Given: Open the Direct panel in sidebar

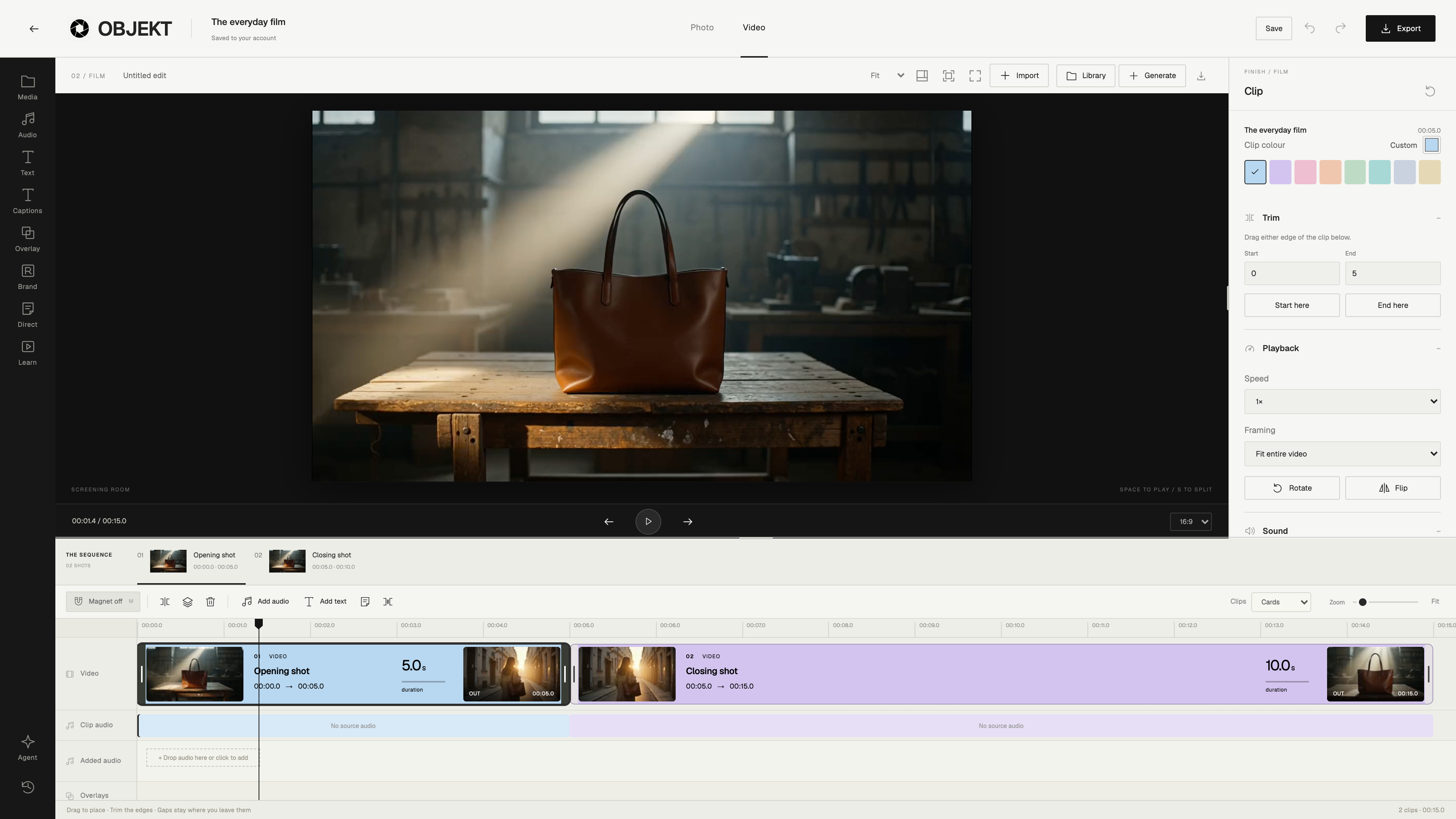Looking at the screenshot, I should coord(27,315).
